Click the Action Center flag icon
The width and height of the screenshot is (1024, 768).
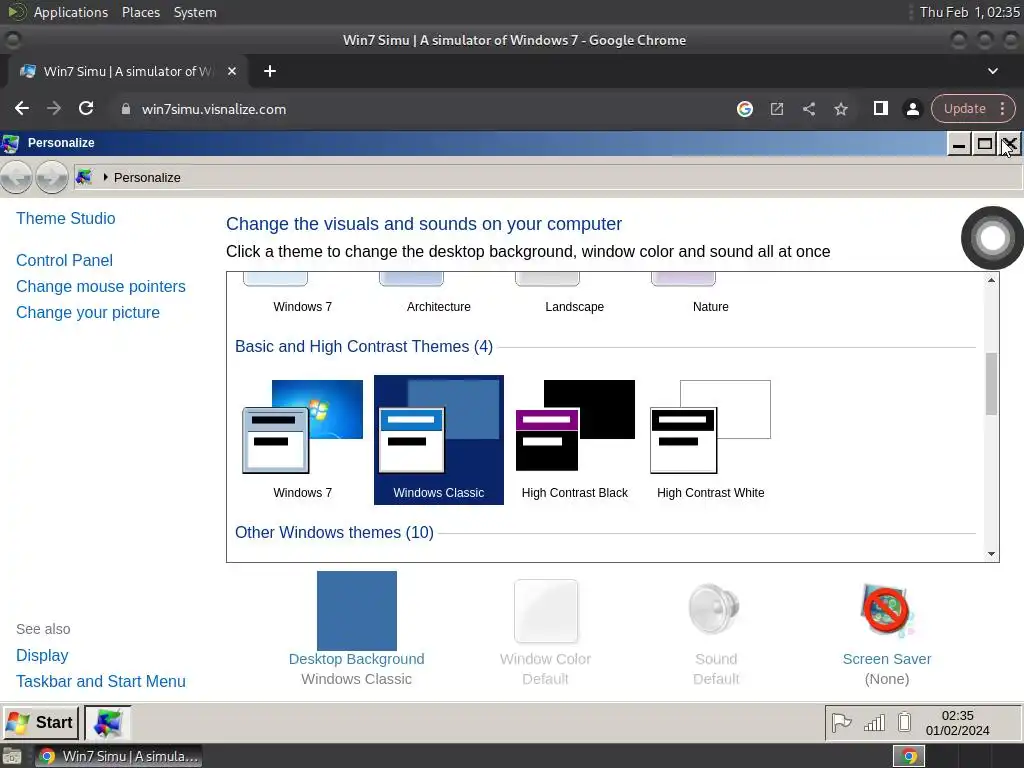click(x=841, y=722)
